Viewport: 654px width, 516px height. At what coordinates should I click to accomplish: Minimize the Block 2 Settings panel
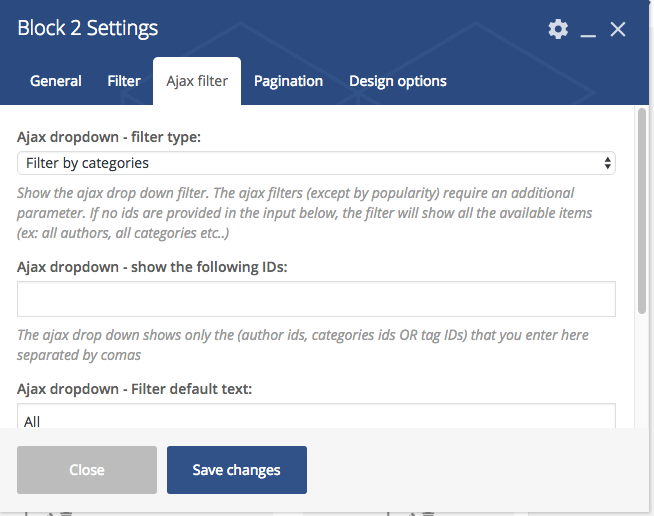tap(588, 30)
